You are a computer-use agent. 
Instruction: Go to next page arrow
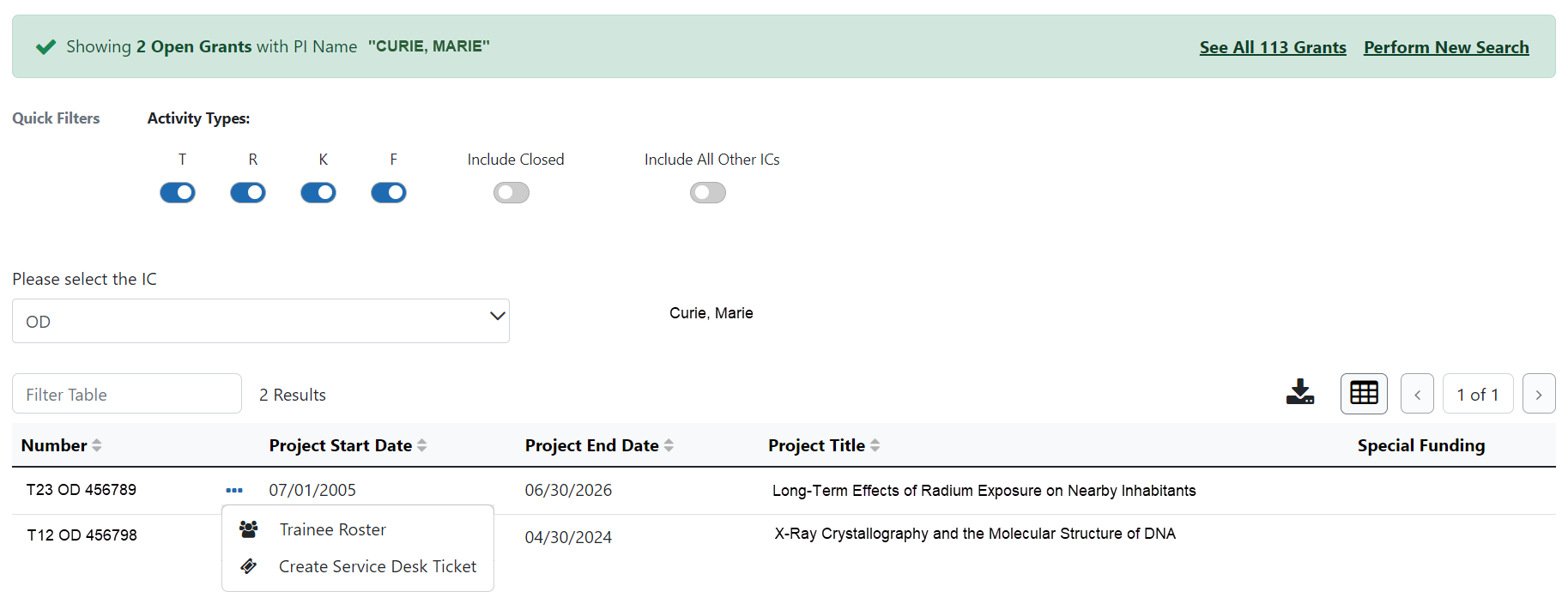coord(1538,395)
